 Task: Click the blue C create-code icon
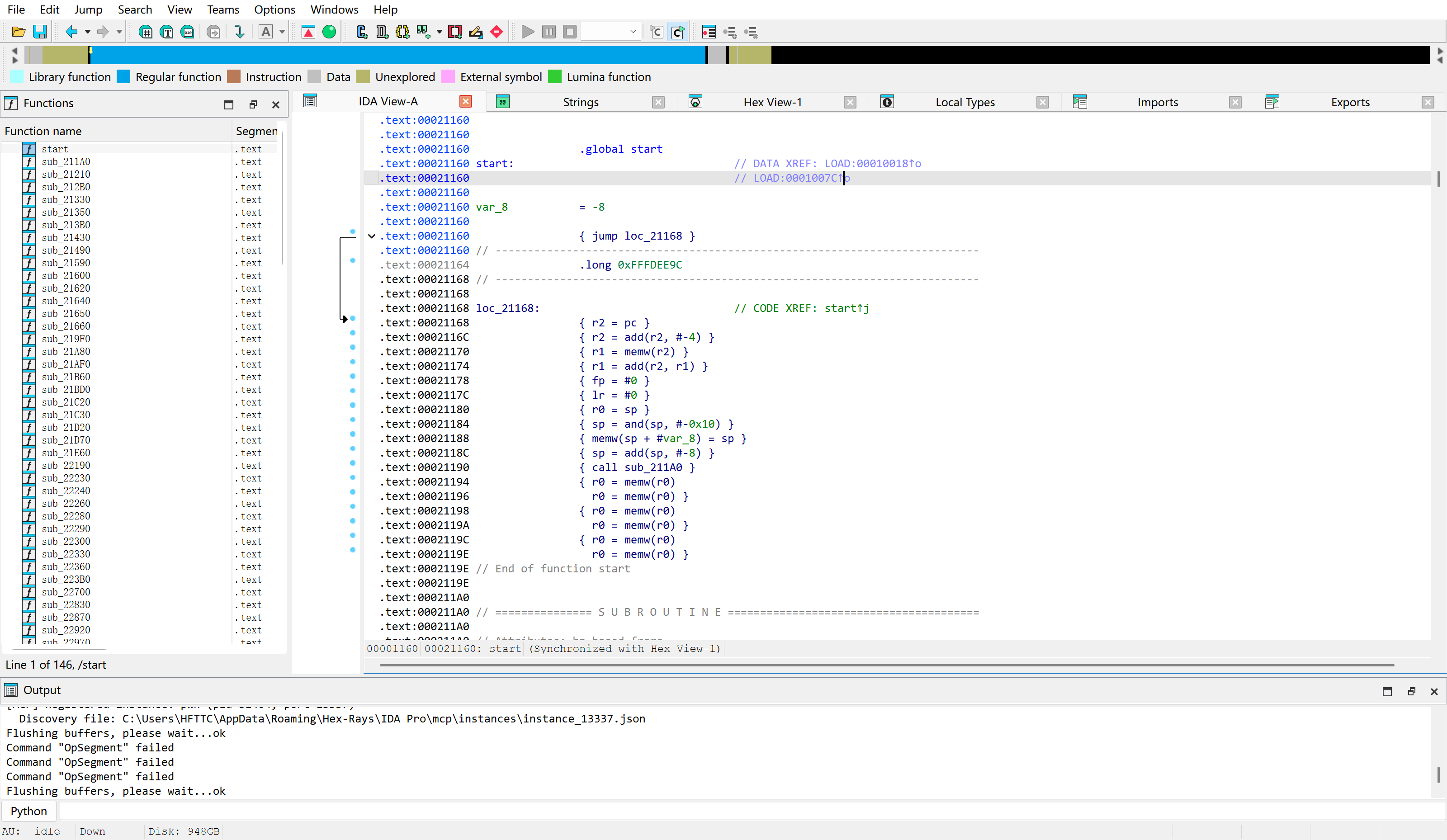[x=361, y=32]
